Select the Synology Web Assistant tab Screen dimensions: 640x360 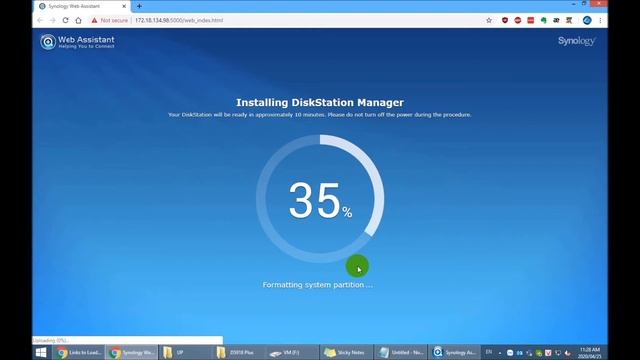pos(82,6)
